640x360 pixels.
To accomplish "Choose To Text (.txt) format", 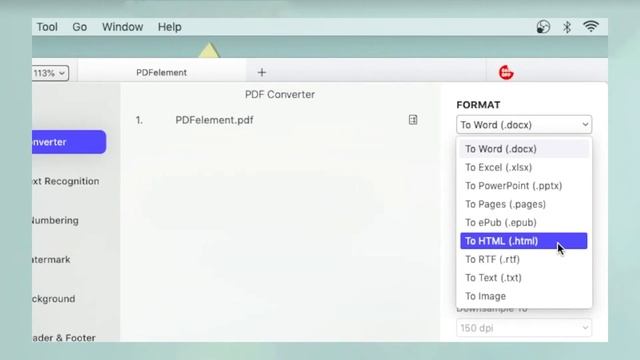I will [524, 278].
